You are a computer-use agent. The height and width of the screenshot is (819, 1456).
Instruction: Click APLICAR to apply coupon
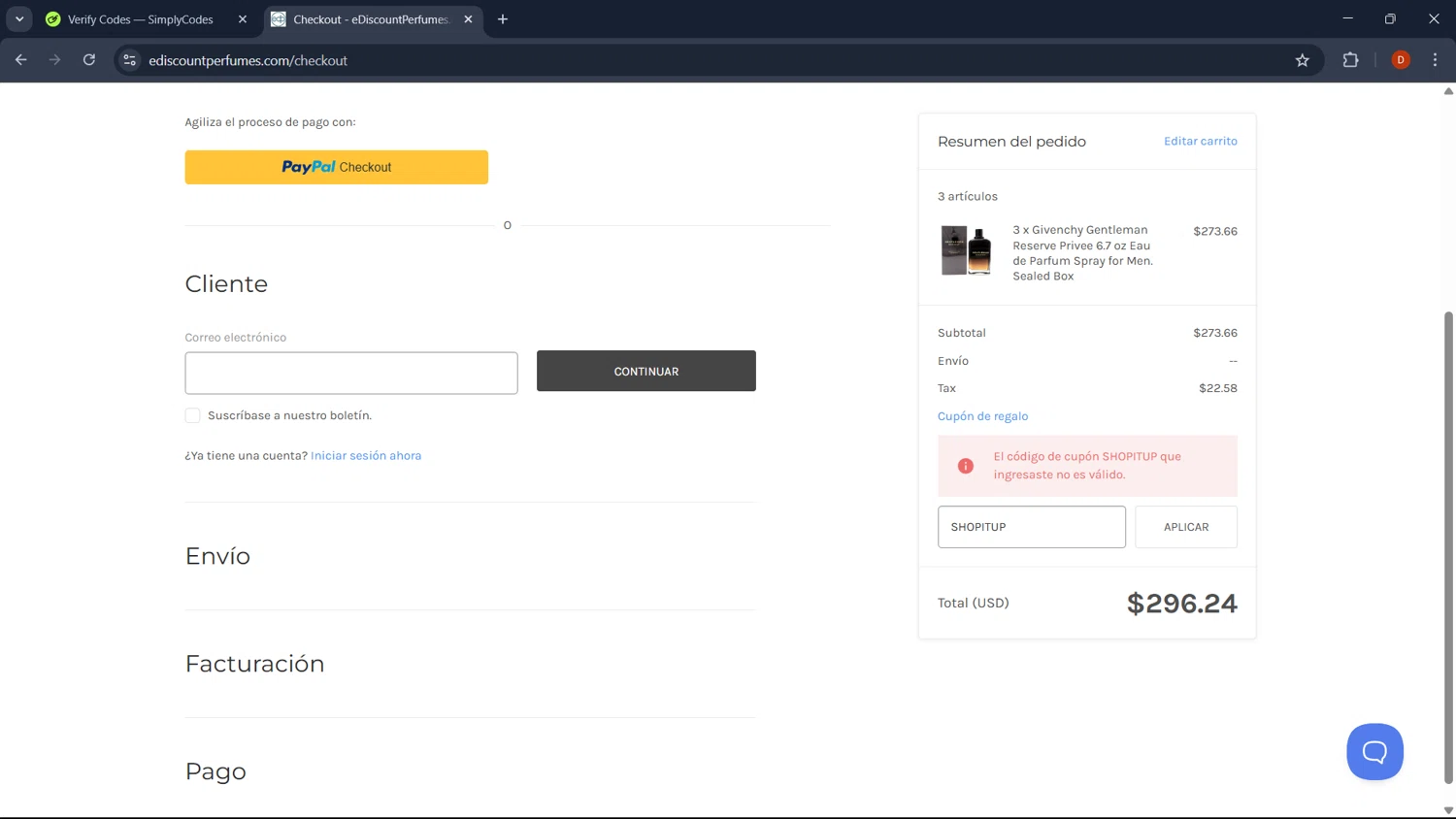pyautogui.click(x=1186, y=527)
